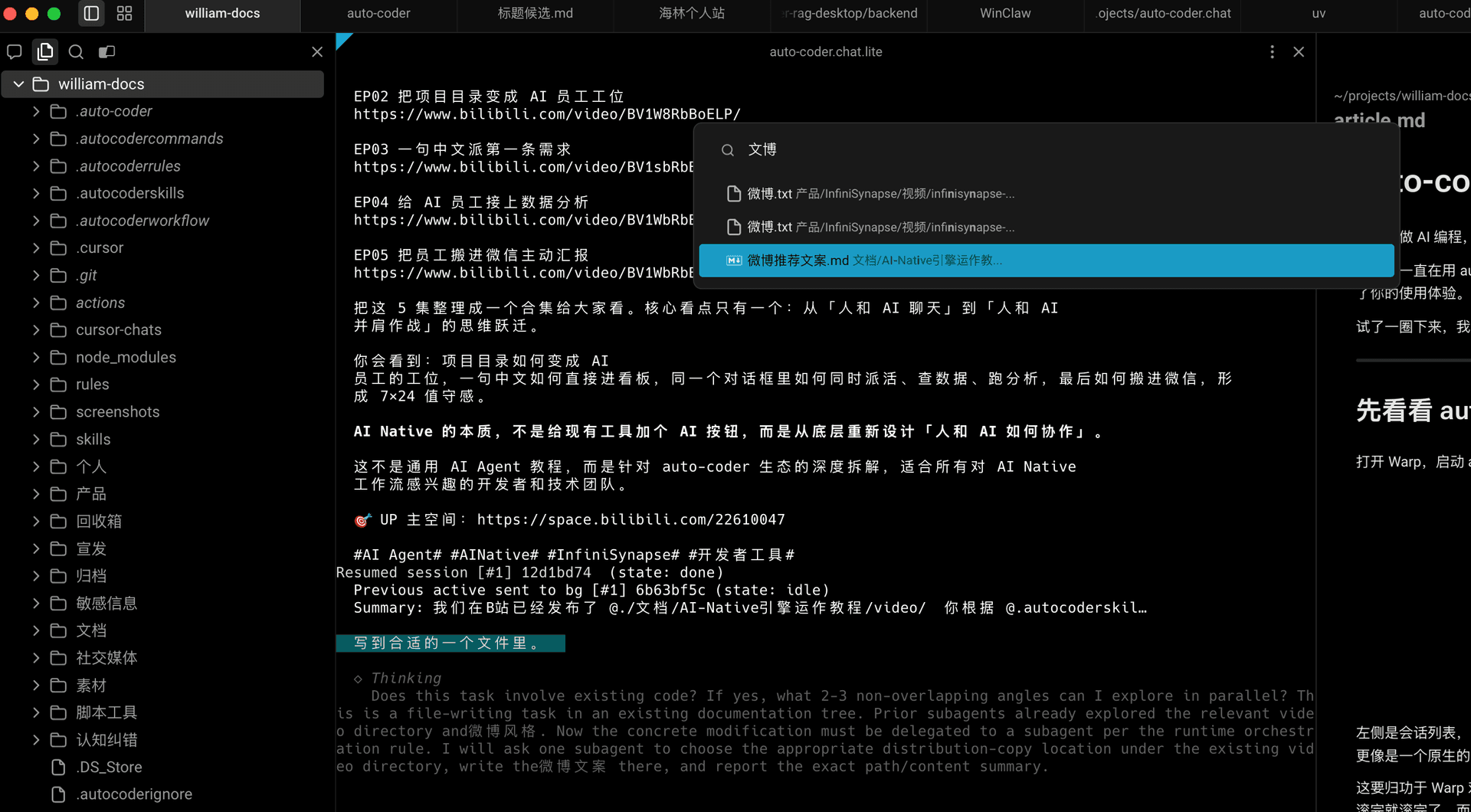
Task: Expand the .autocoderskills folder
Action: tap(36, 193)
